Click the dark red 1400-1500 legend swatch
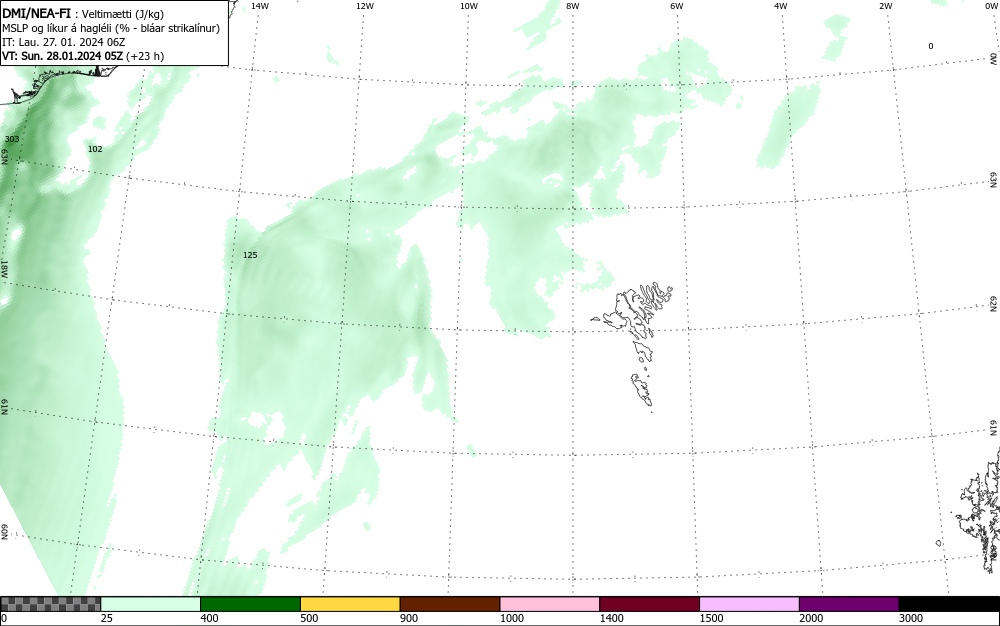Viewport: 1000px width, 626px height. tap(649, 604)
